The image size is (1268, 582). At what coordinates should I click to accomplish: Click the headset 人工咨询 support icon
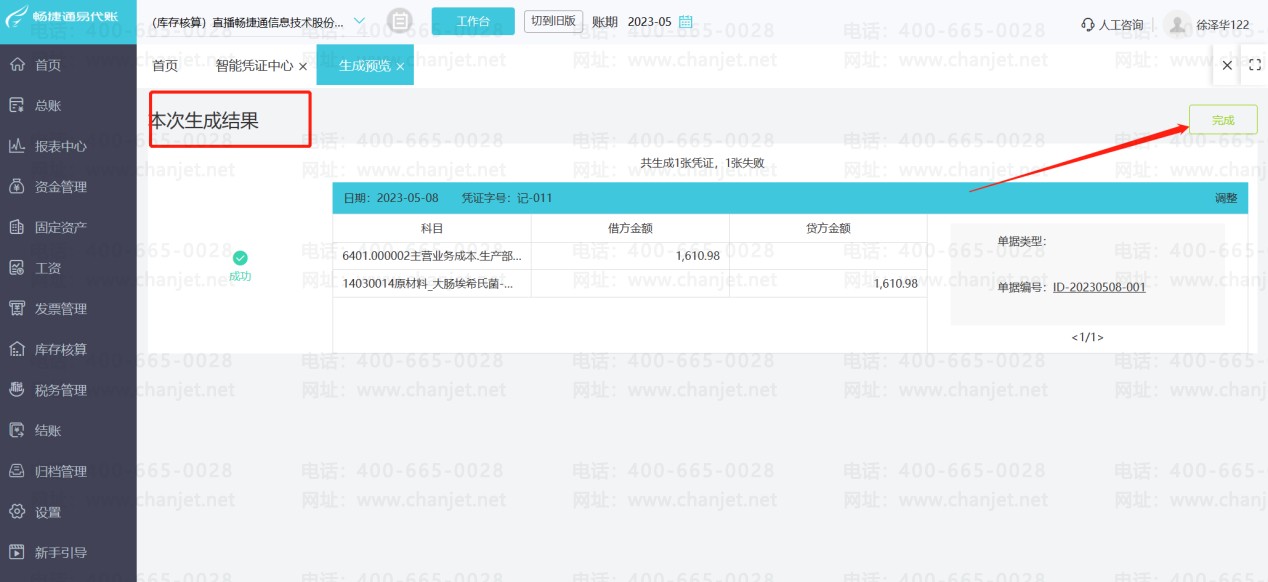click(1088, 24)
